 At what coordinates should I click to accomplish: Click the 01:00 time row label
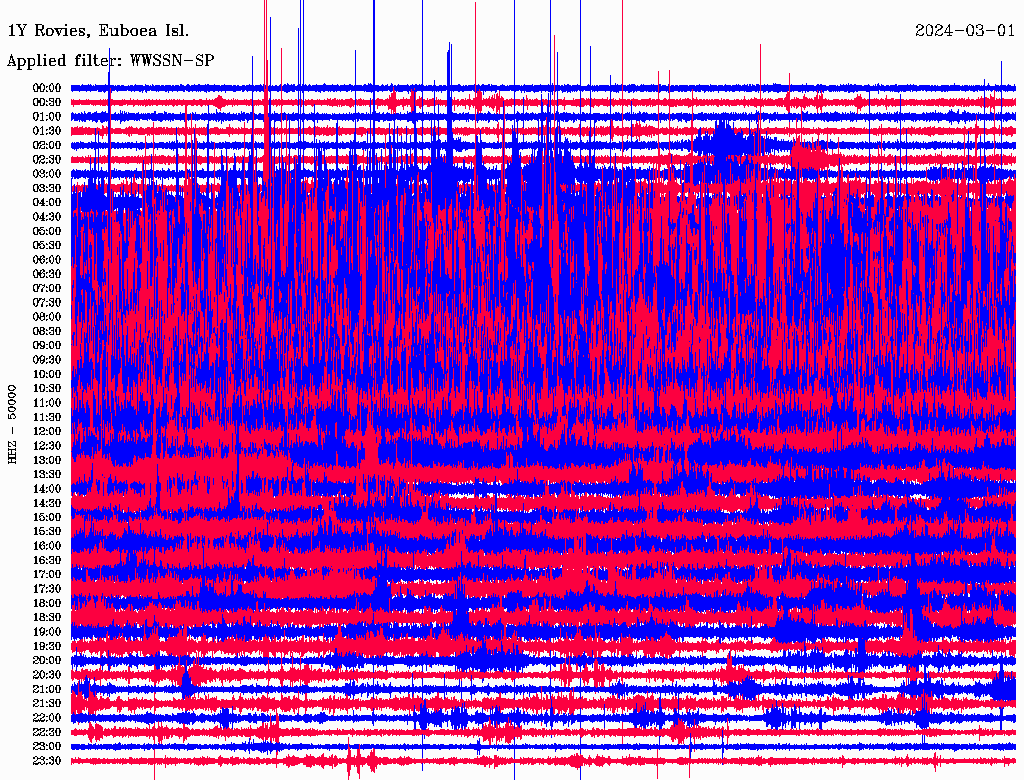tap(48, 117)
